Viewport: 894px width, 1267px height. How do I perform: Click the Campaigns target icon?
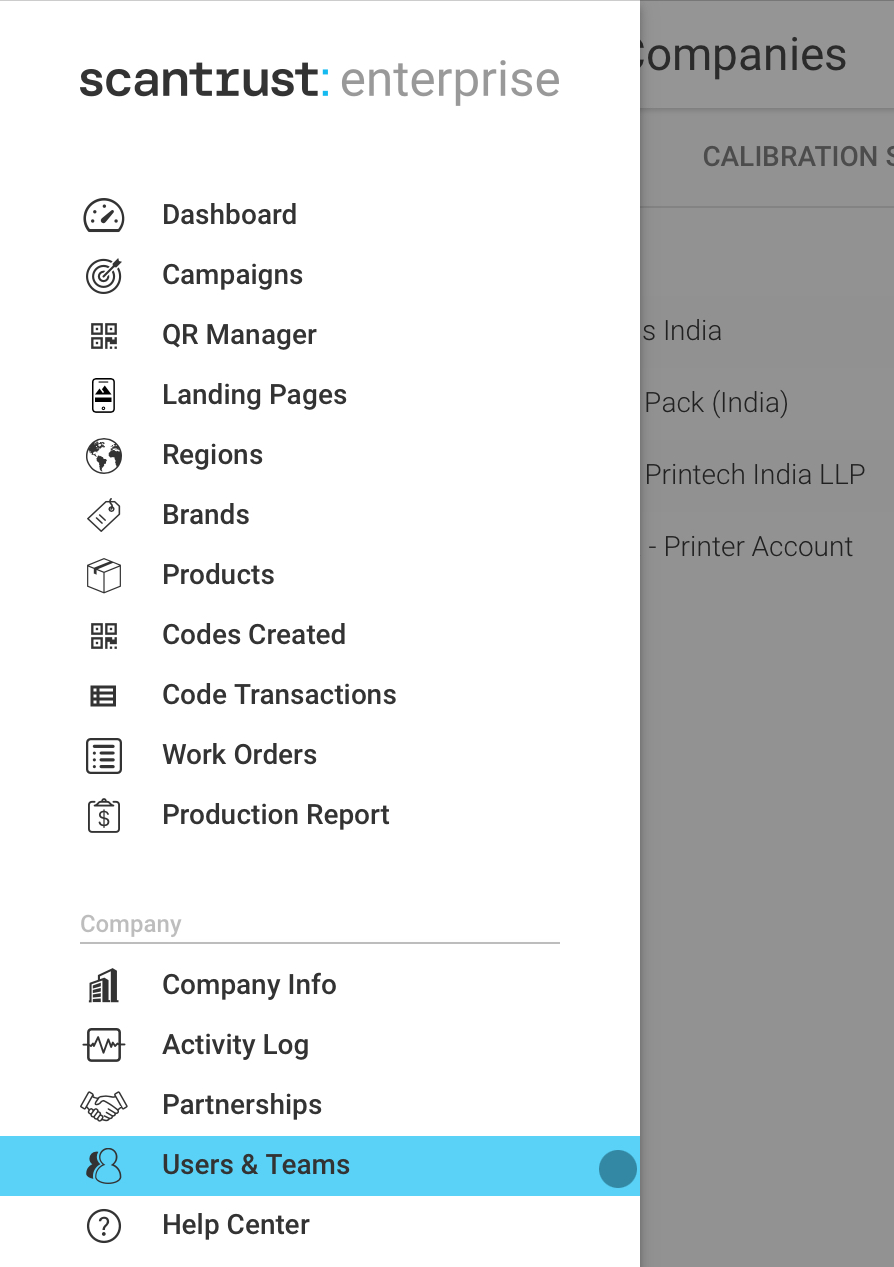(103, 275)
